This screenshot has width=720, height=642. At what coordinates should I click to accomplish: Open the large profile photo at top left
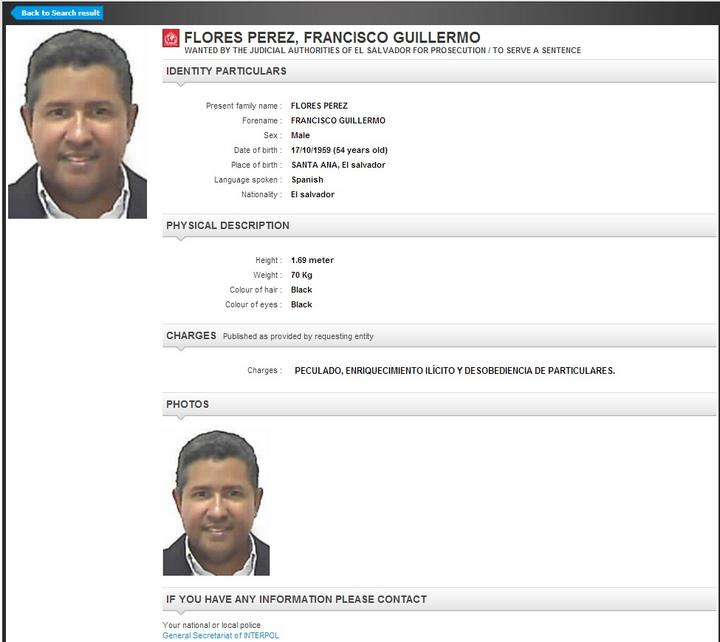[x=77, y=124]
